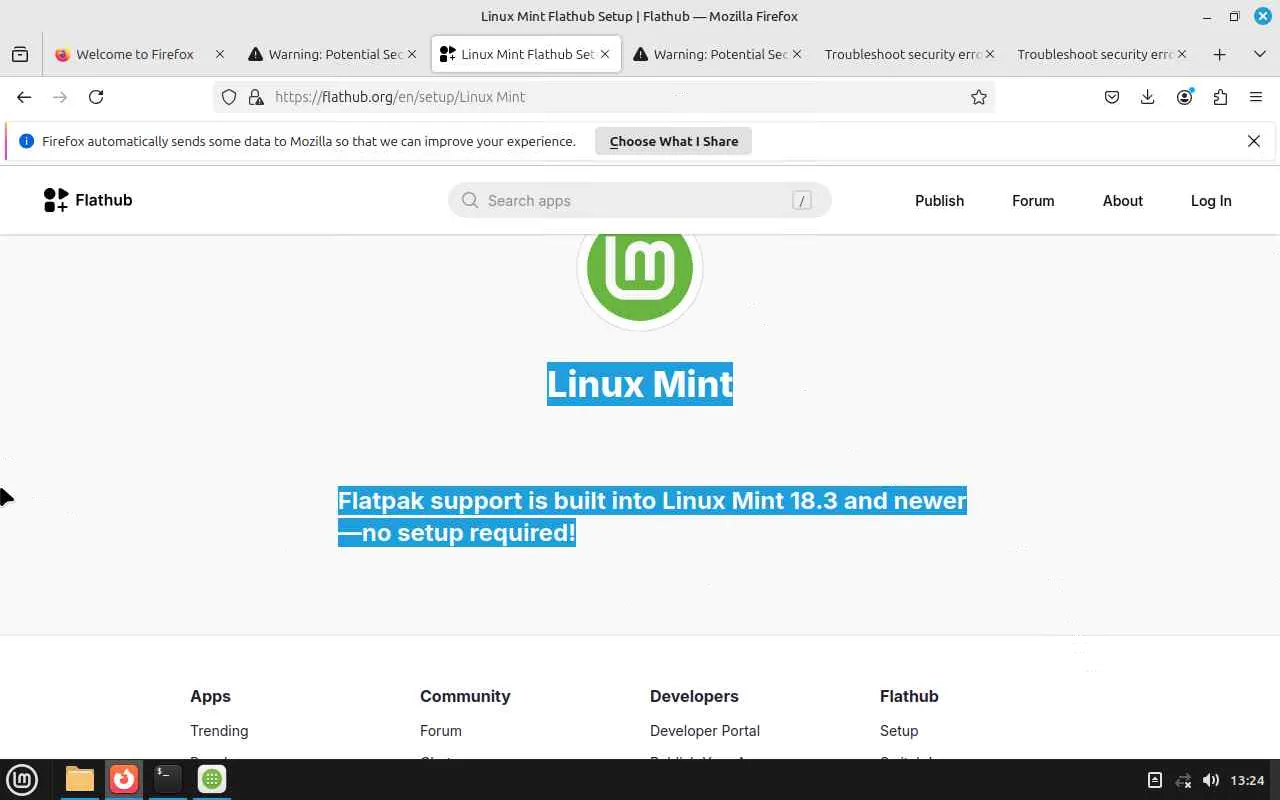This screenshot has height=800, width=1280.
Task: Click the Community footer heading
Action: [465, 696]
